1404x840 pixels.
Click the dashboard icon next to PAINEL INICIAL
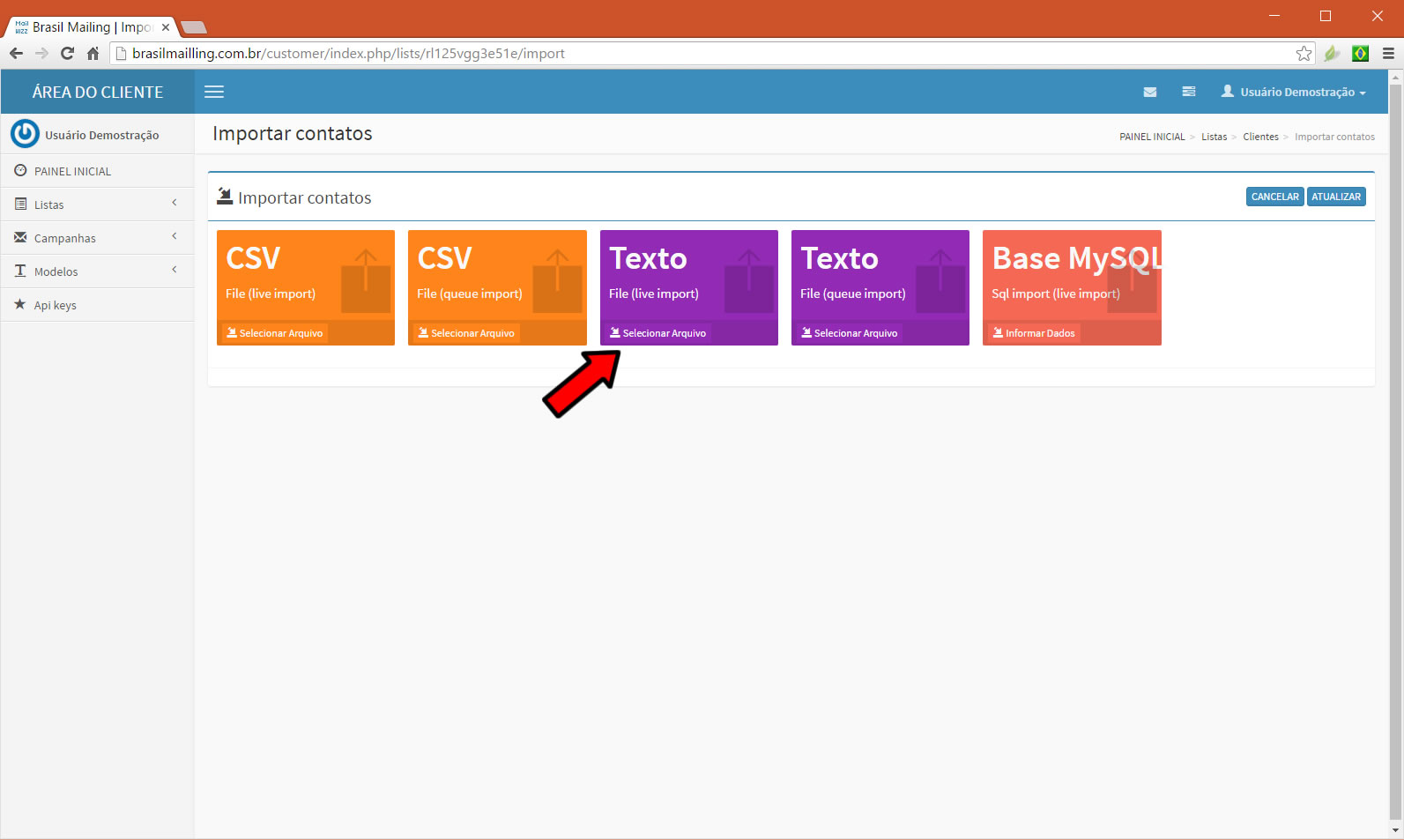pos(20,170)
